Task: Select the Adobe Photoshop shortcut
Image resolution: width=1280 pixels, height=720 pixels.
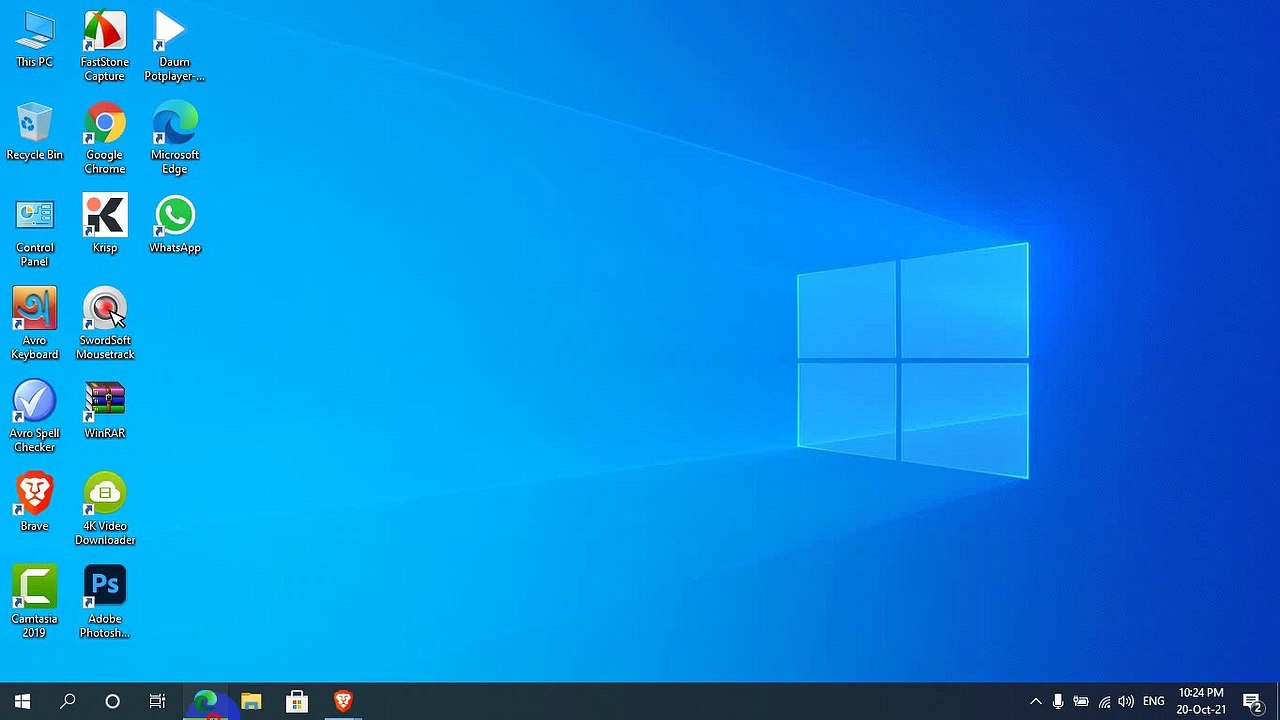Action: pos(105,604)
